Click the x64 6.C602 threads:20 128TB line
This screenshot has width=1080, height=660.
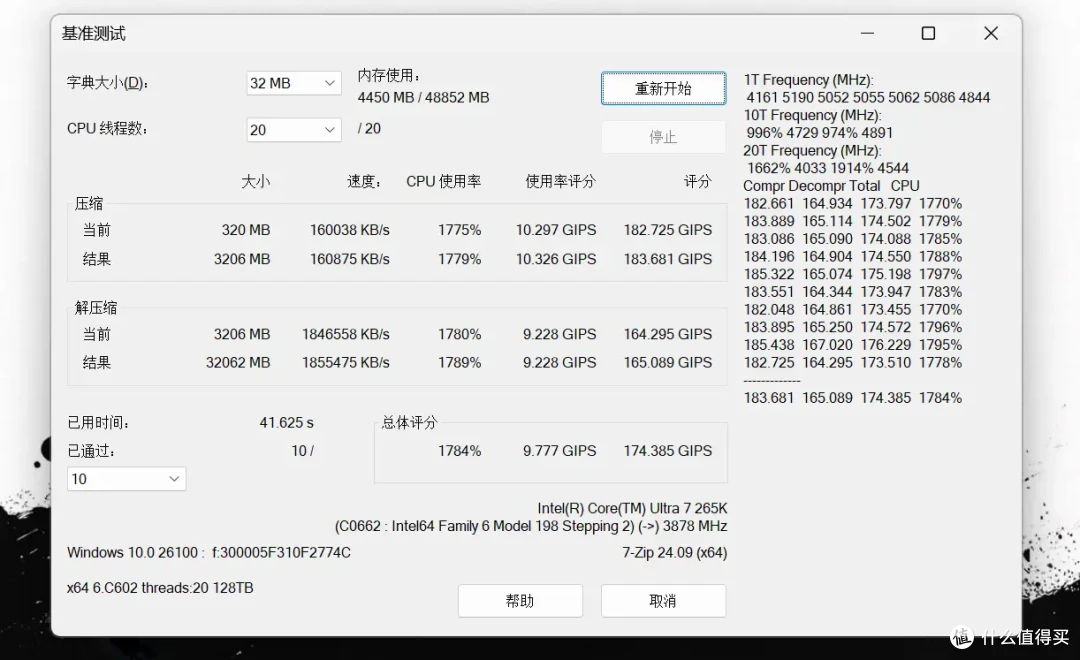click(x=160, y=588)
